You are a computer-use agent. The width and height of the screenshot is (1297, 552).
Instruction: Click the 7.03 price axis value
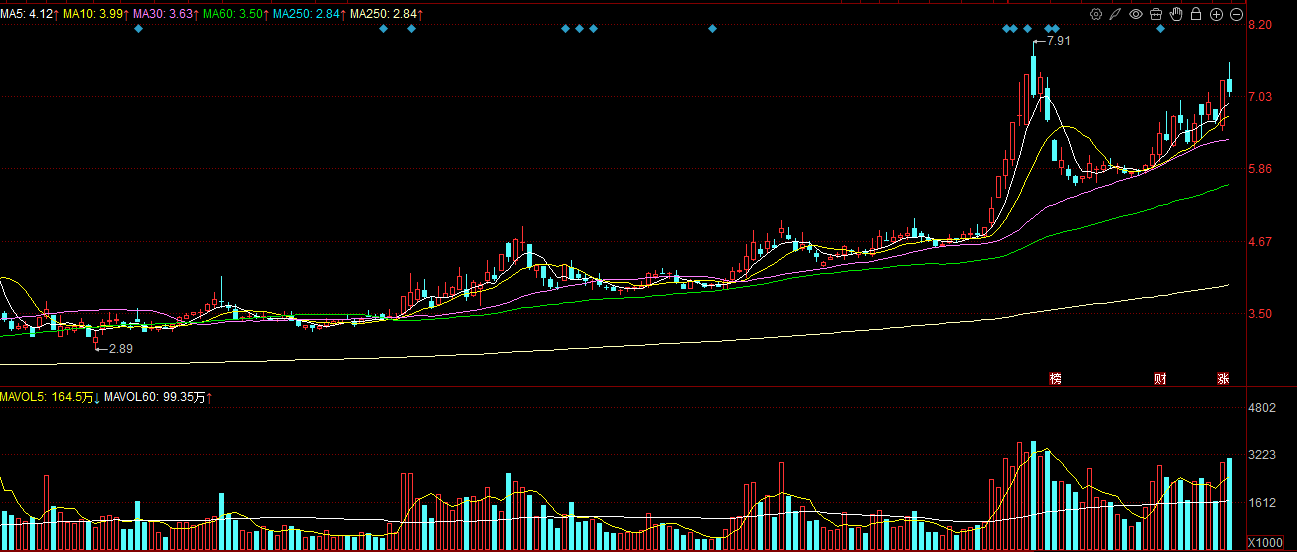coord(1260,96)
